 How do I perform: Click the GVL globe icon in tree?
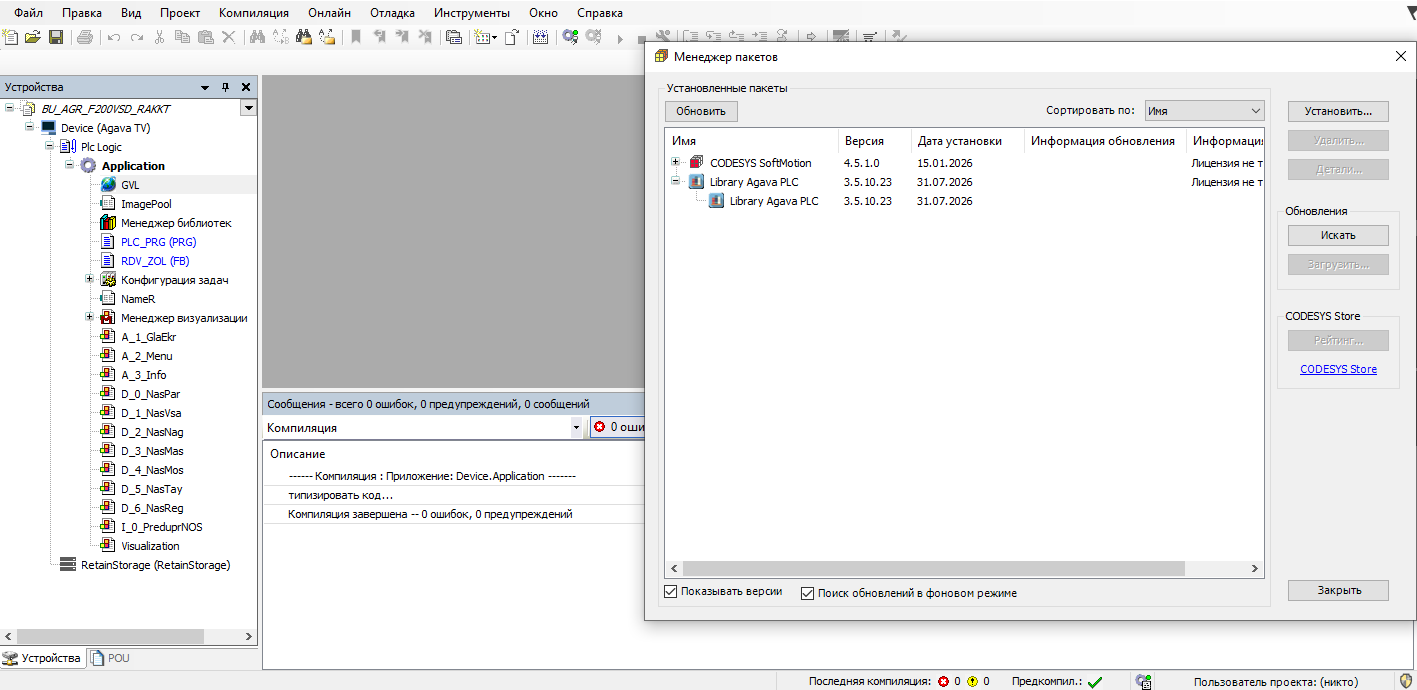click(108, 185)
